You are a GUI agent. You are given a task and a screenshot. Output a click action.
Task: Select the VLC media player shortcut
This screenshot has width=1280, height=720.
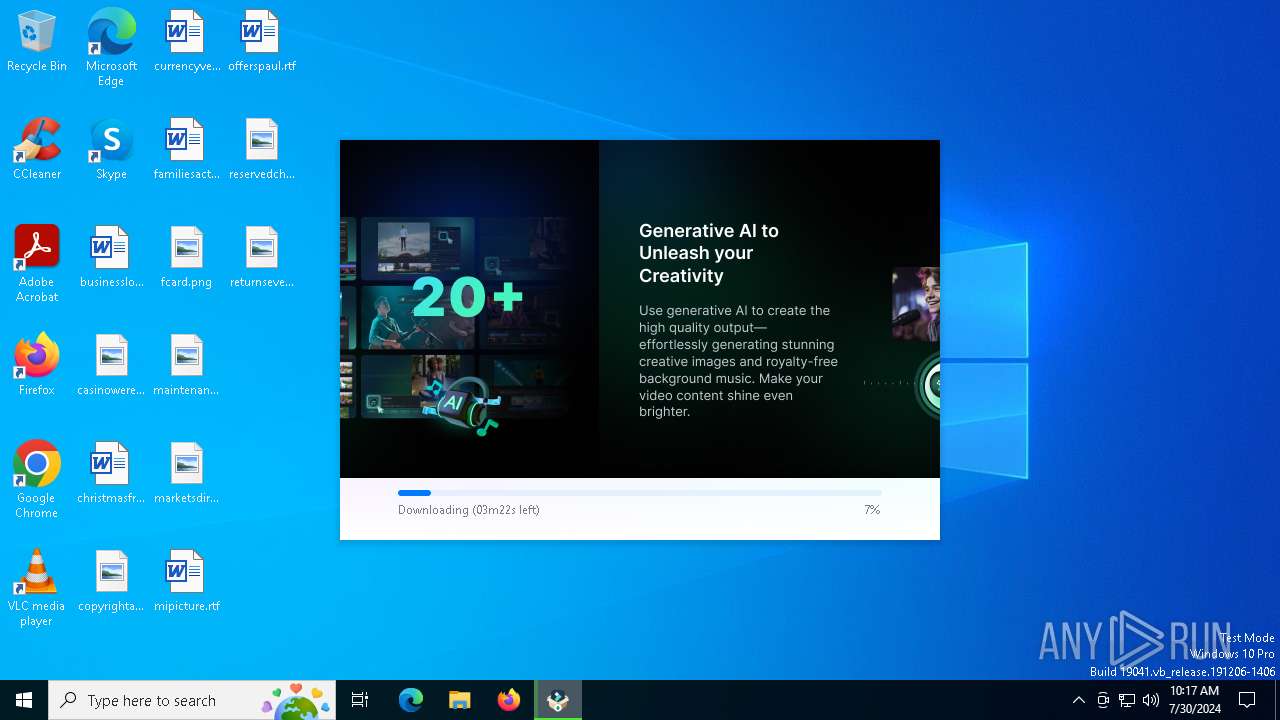point(37,588)
